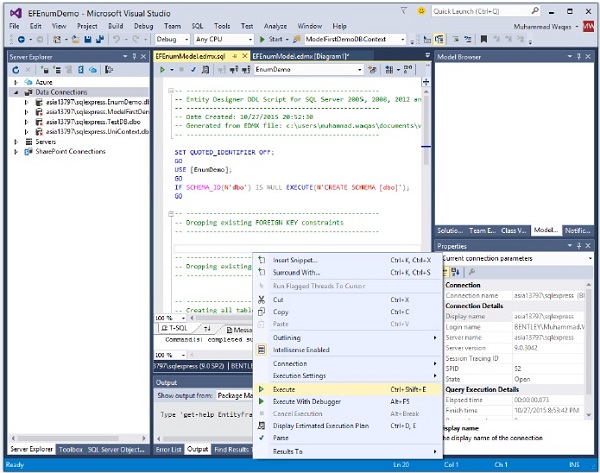Switch to the EFEnumModel.edmx [Diagram1] tab
The image size is (600, 473).
299,57
